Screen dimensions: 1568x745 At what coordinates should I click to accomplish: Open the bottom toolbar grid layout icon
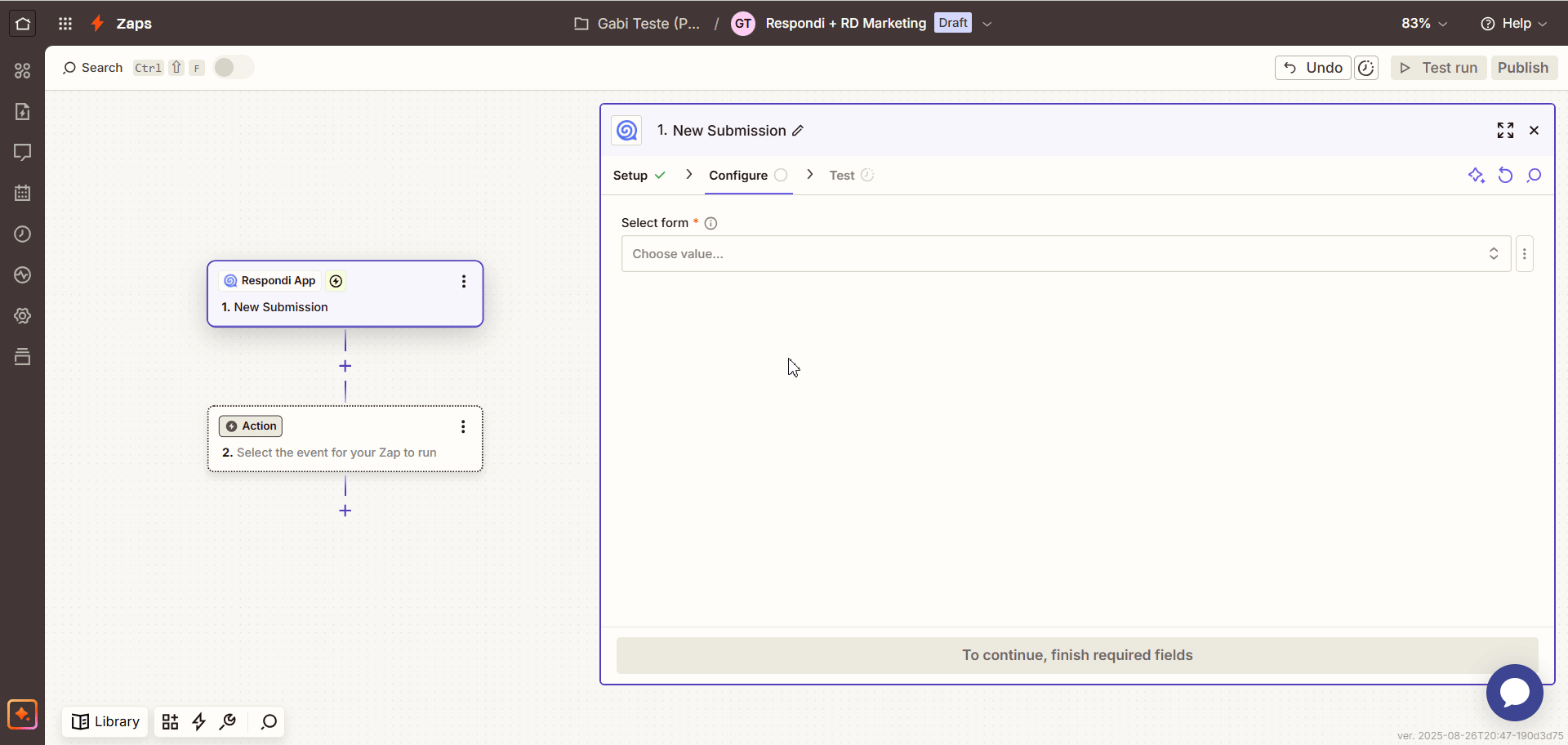(170, 722)
